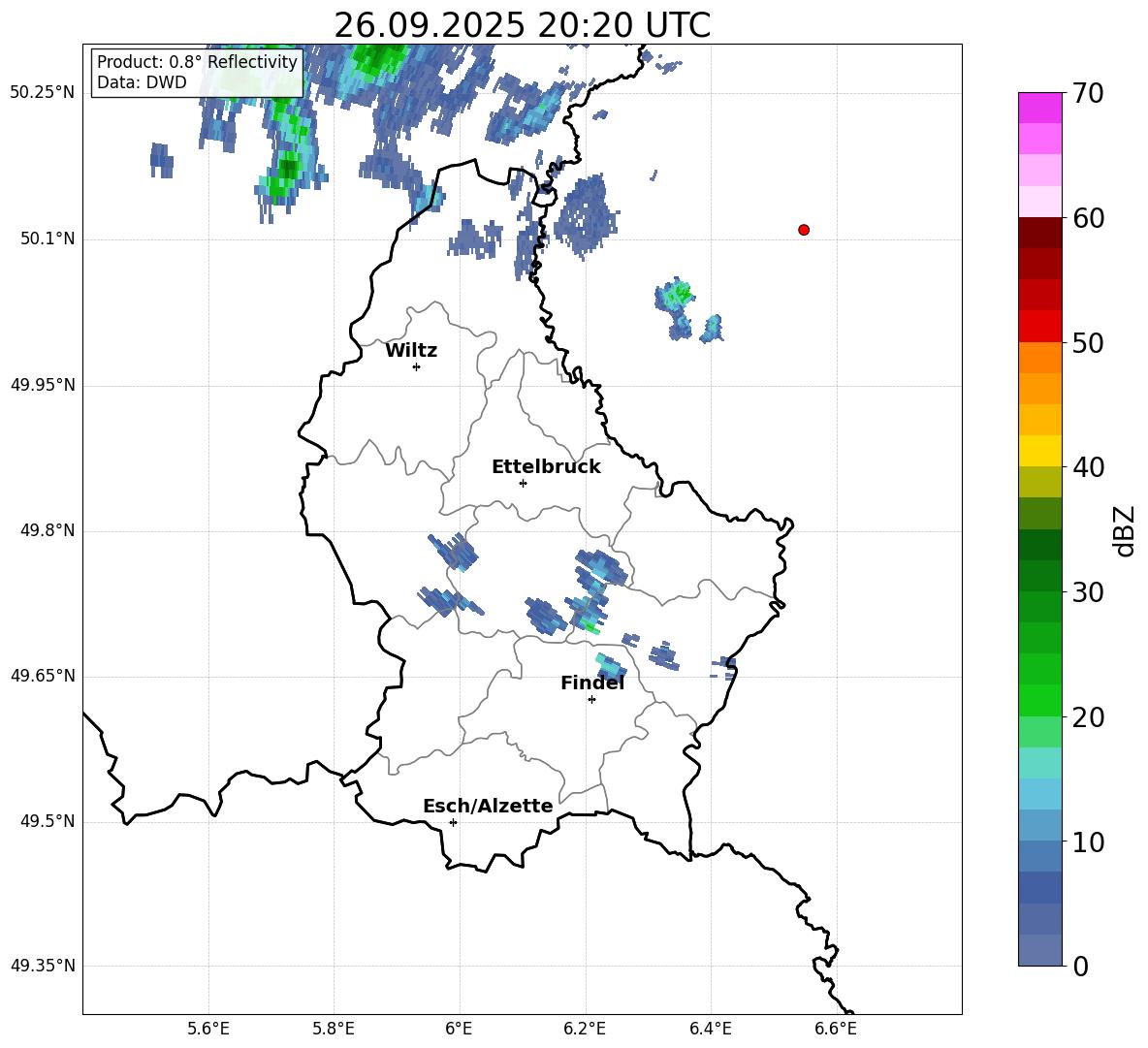Screen dimensions: 1148x1048
Task: Click the '49.65°N' latitude label
Action: [43, 676]
